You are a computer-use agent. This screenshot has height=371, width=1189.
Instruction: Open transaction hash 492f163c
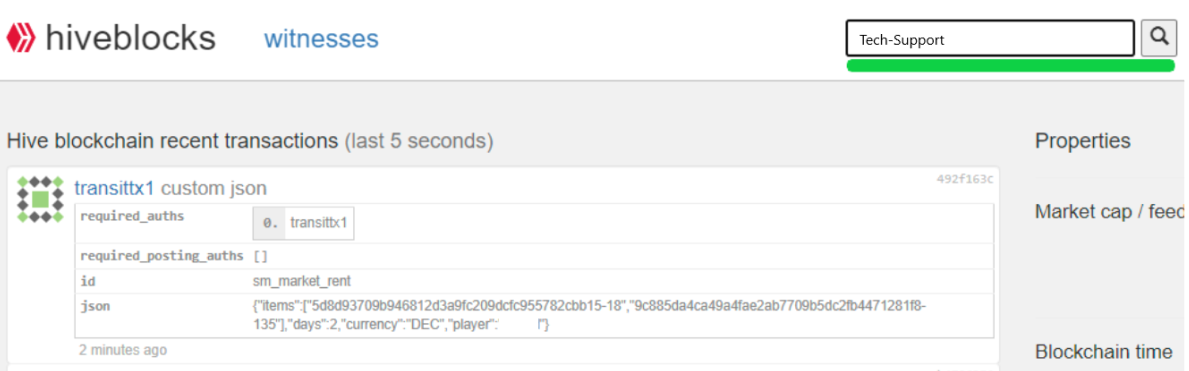click(x=965, y=179)
